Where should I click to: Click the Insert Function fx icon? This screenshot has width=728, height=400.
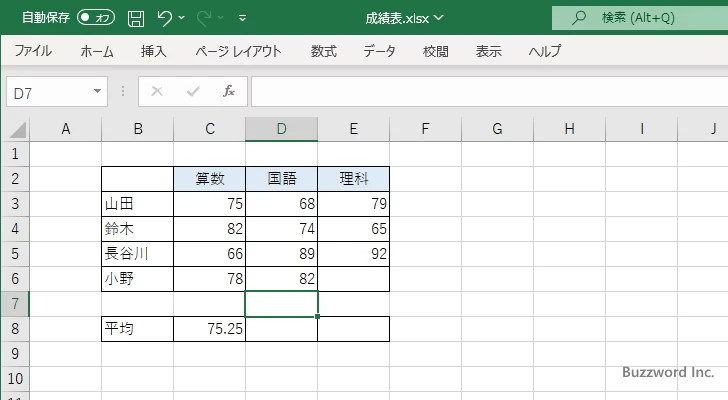point(228,91)
